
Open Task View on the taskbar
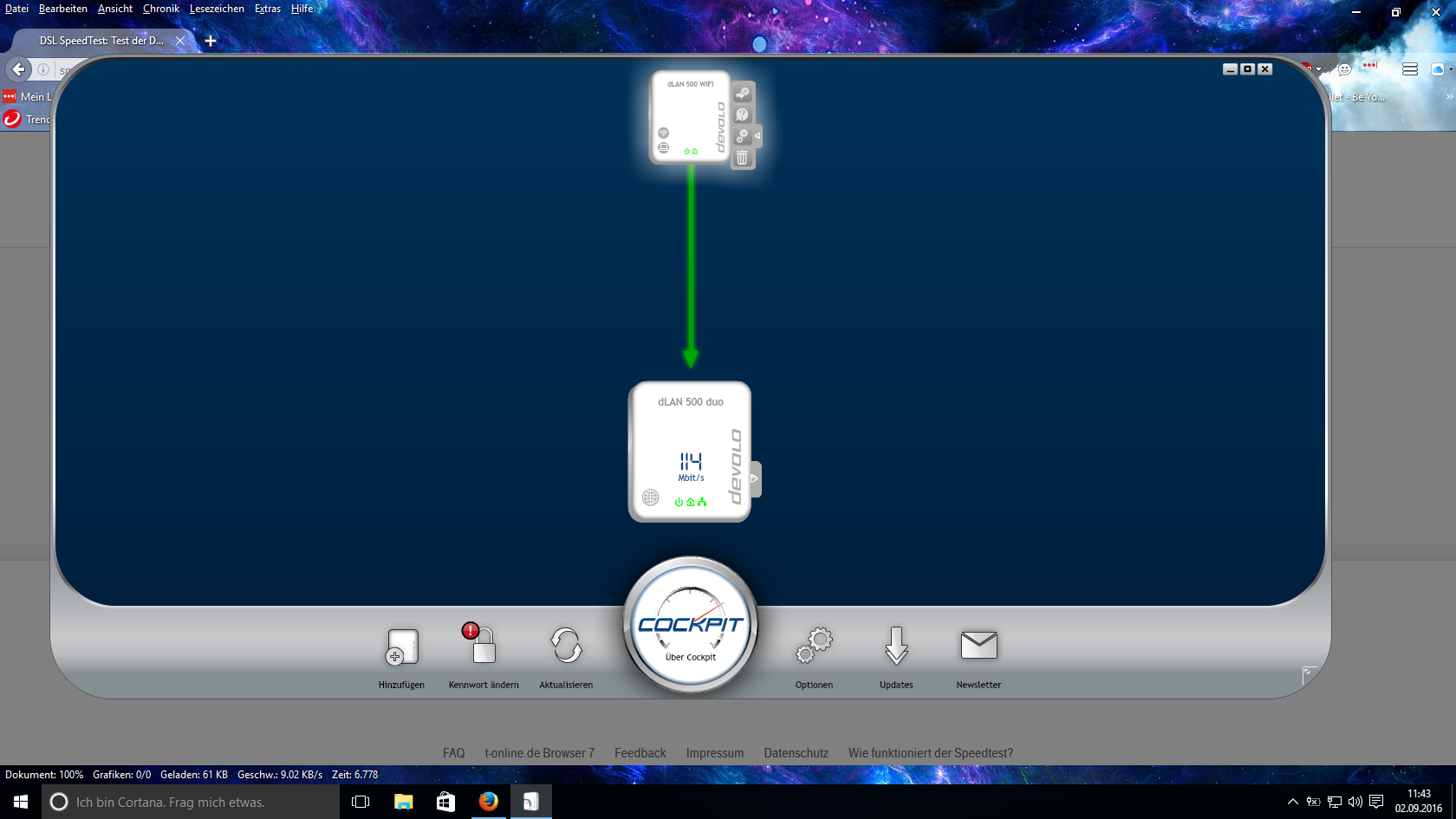(361, 802)
